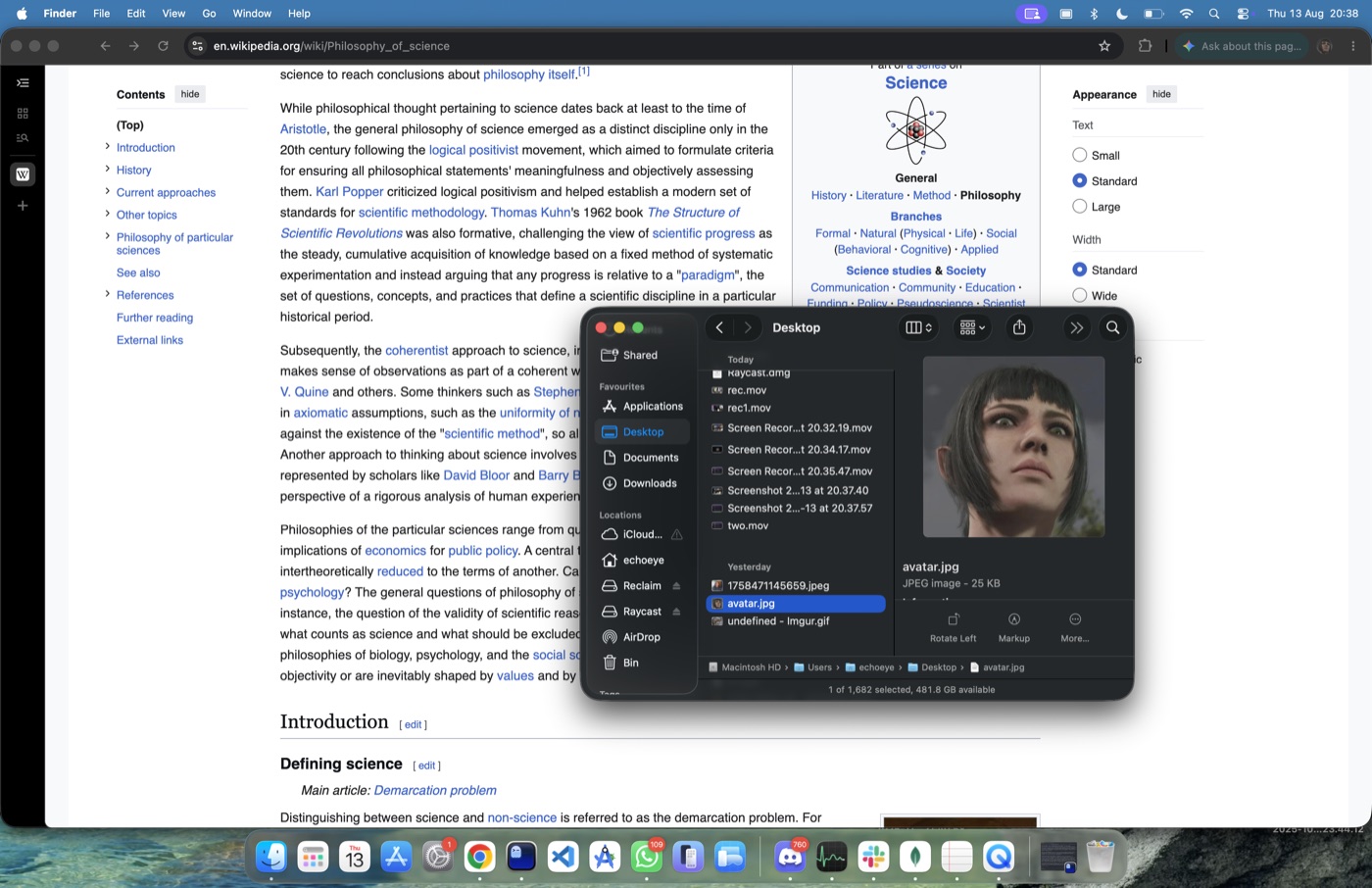Open WhatsApp from the Dock
Screen dimensions: 1372x888
click(646, 858)
